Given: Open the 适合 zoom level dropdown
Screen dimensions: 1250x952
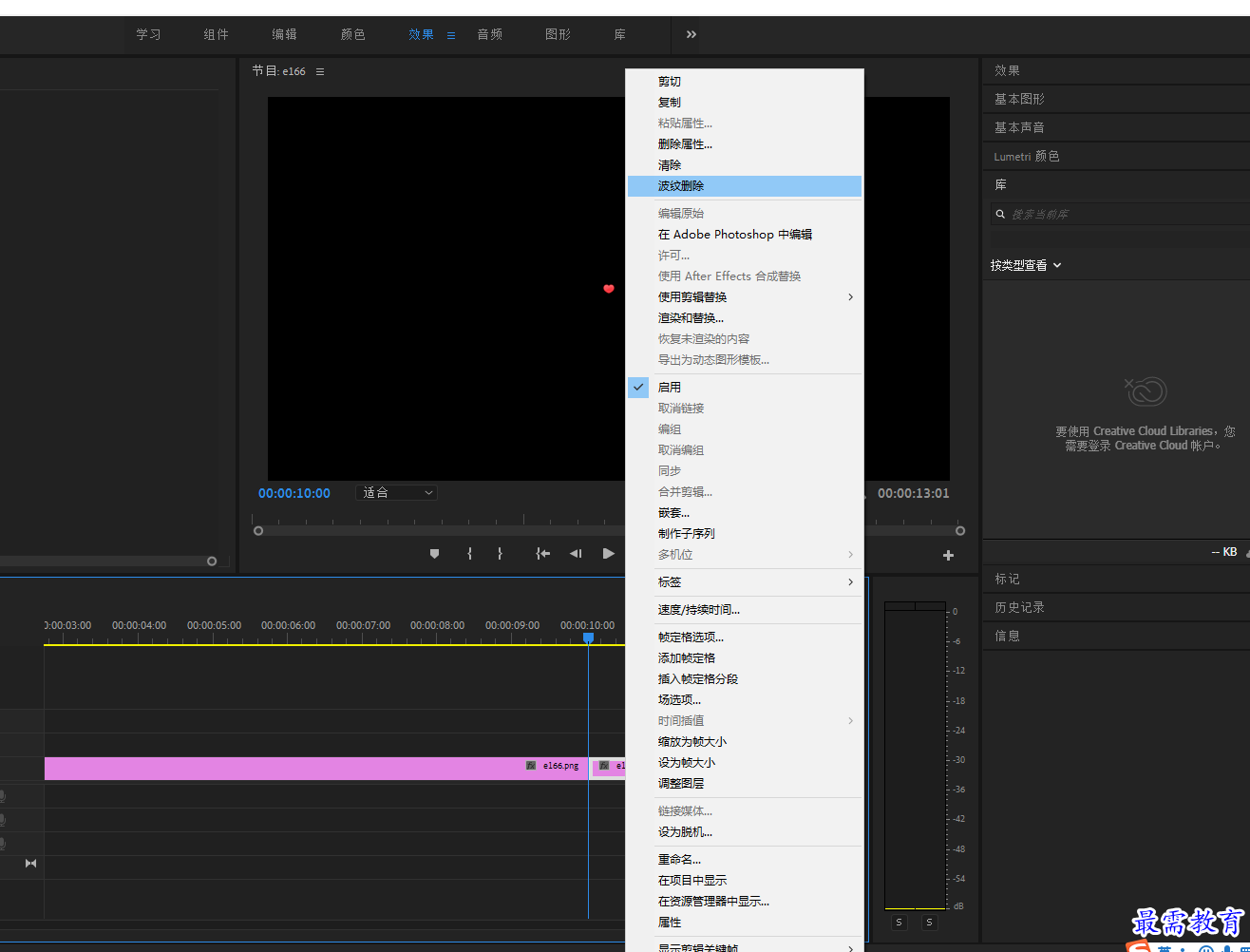Looking at the screenshot, I should pos(396,493).
